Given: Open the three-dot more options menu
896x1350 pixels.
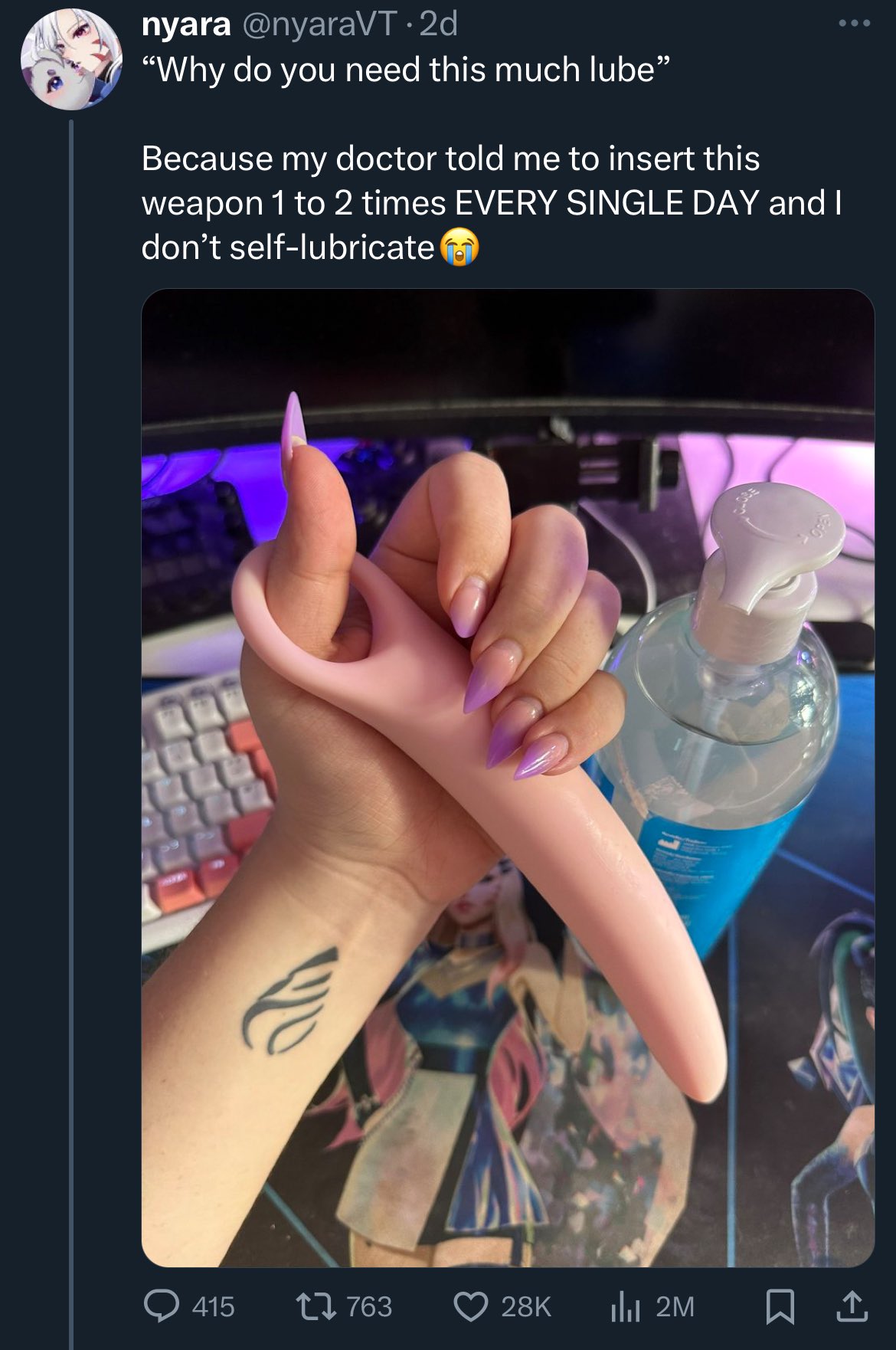Looking at the screenshot, I should point(854,25).
